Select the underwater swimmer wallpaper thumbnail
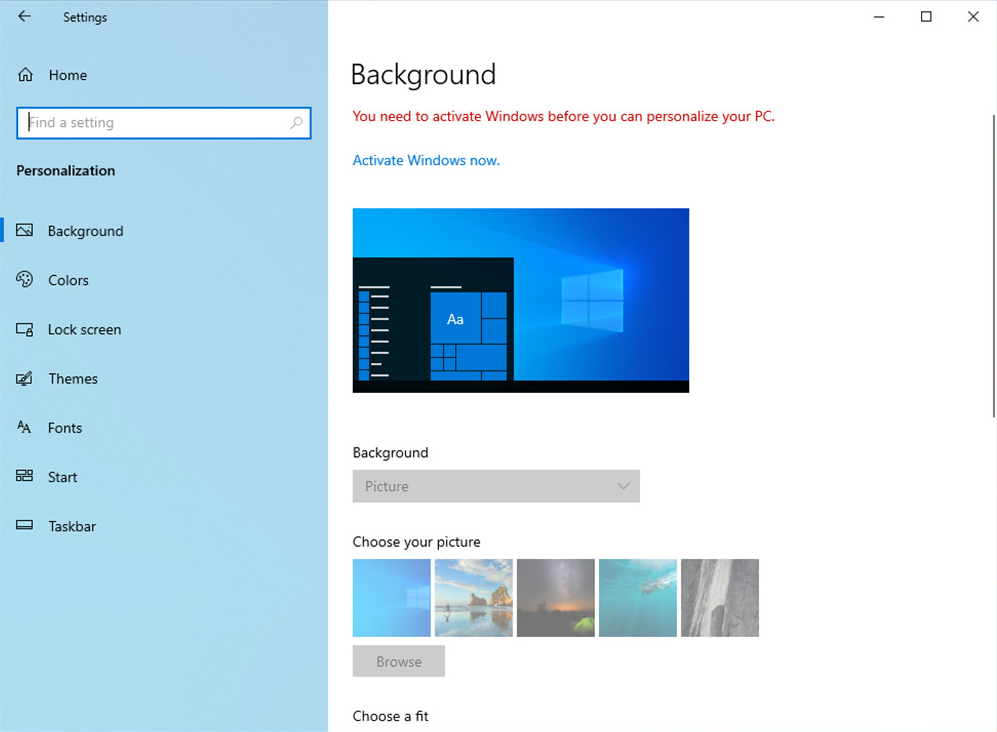This screenshot has height=732, width=997. pos(638,598)
